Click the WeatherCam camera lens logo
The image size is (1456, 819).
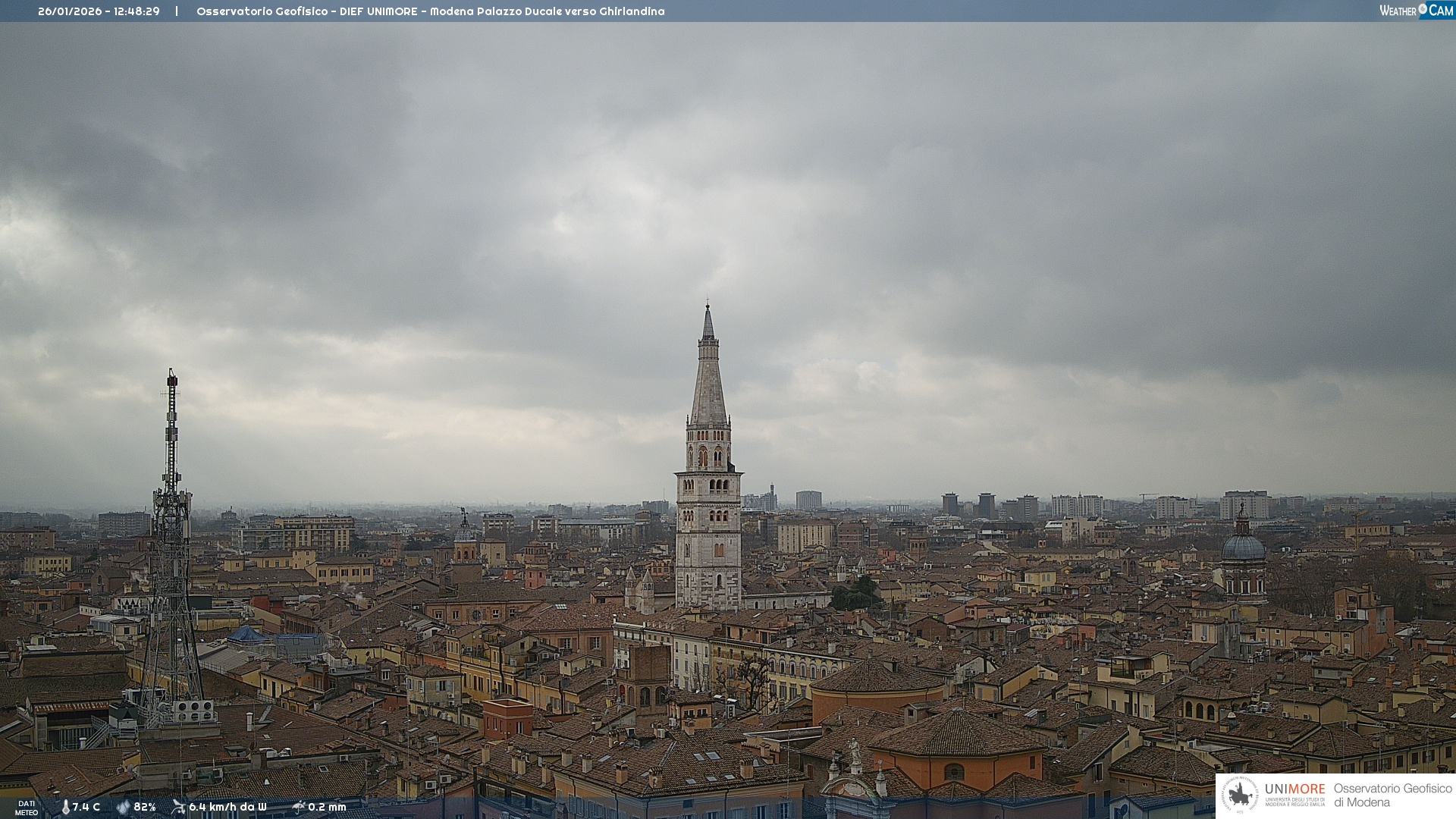click(x=1423, y=9)
